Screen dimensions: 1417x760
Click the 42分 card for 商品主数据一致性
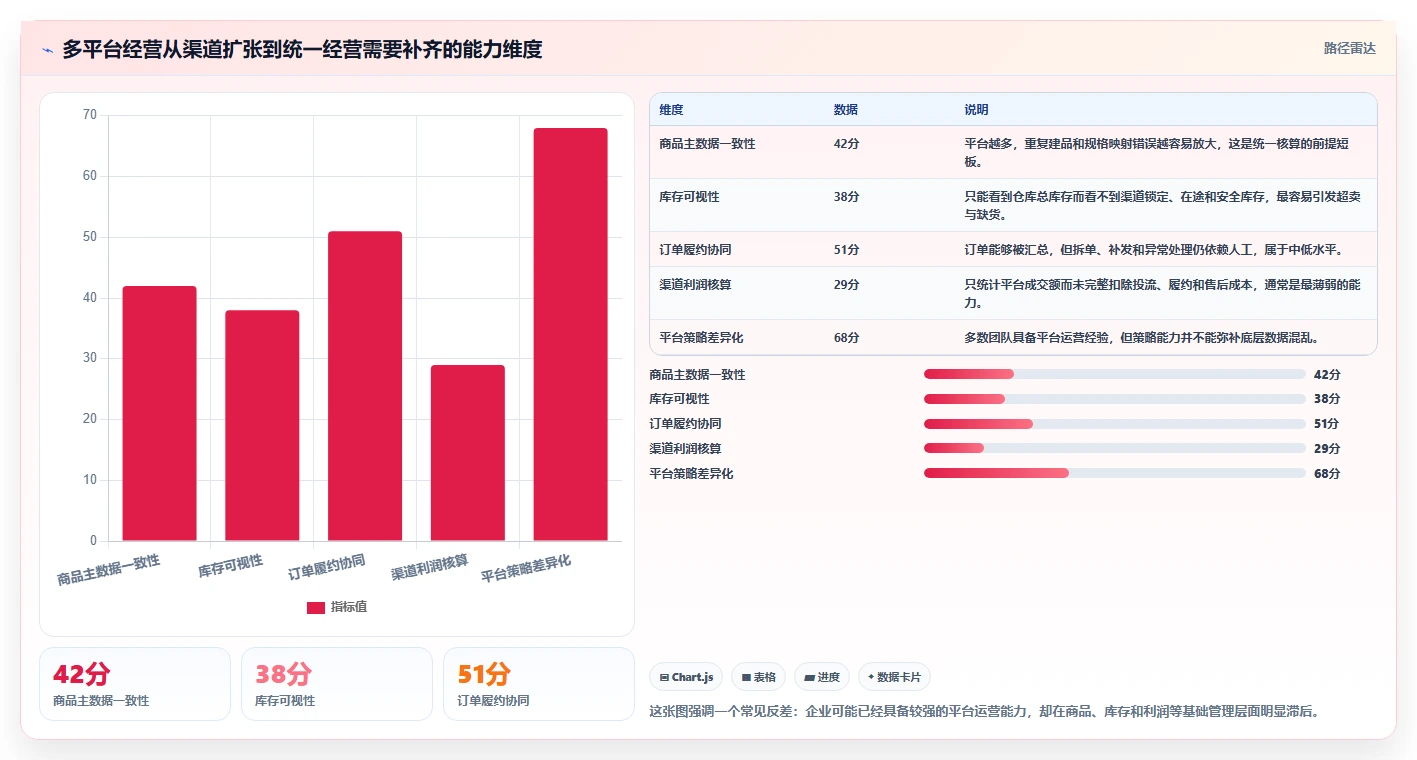[x=135, y=684]
